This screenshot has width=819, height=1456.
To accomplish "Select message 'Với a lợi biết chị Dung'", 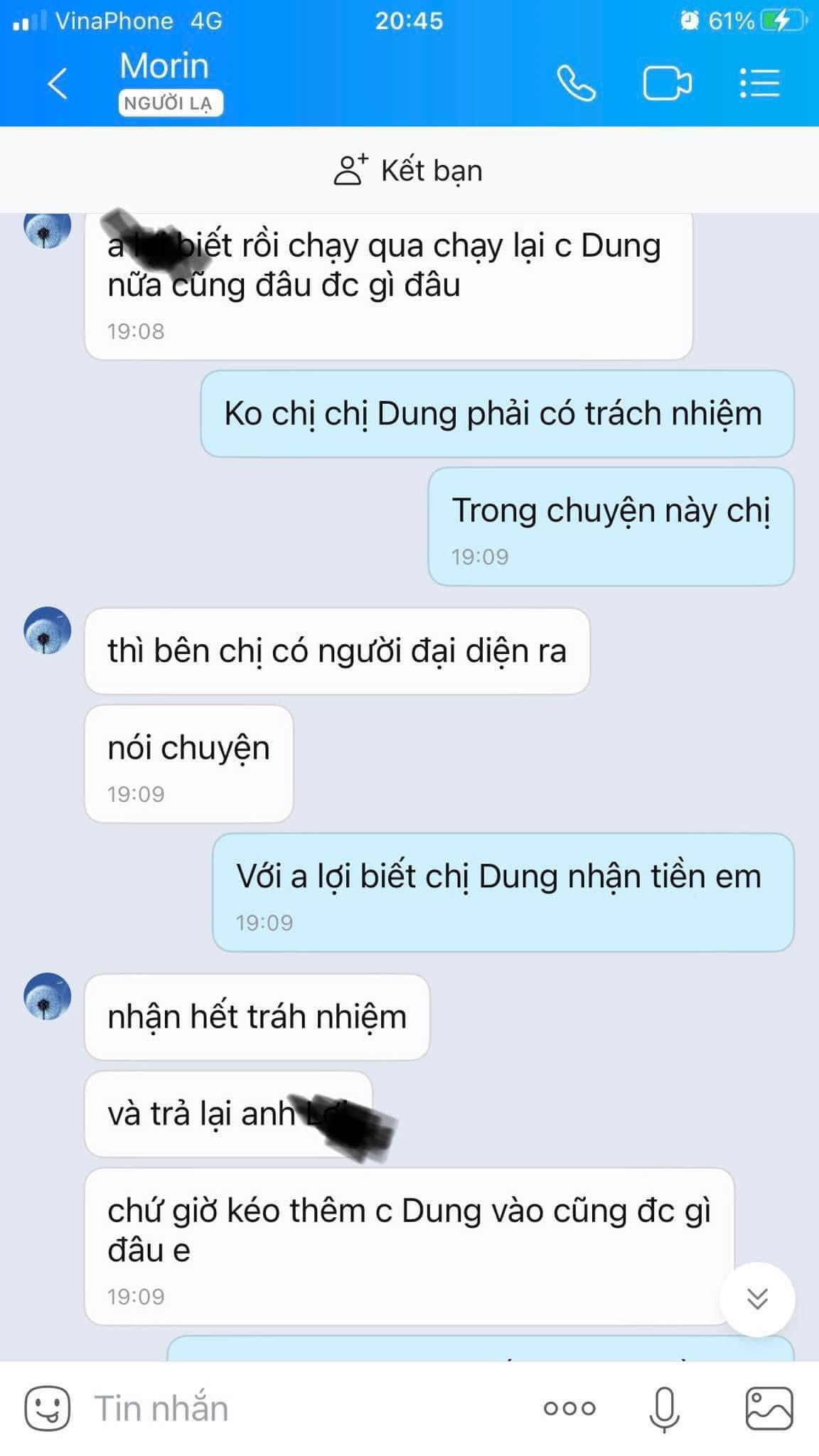I will click(x=503, y=892).
